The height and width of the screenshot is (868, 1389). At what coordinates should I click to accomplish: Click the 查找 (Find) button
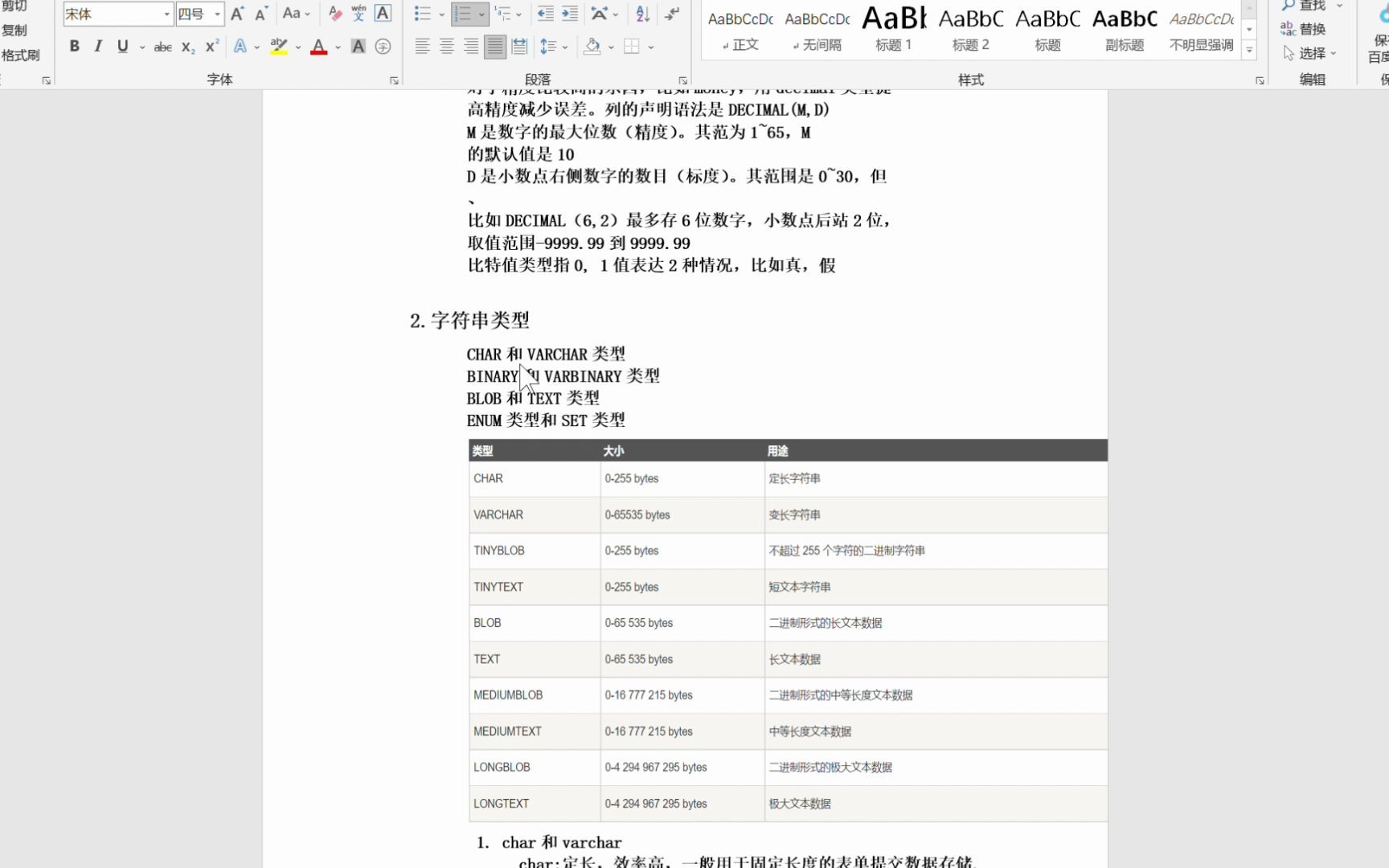point(1311,6)
